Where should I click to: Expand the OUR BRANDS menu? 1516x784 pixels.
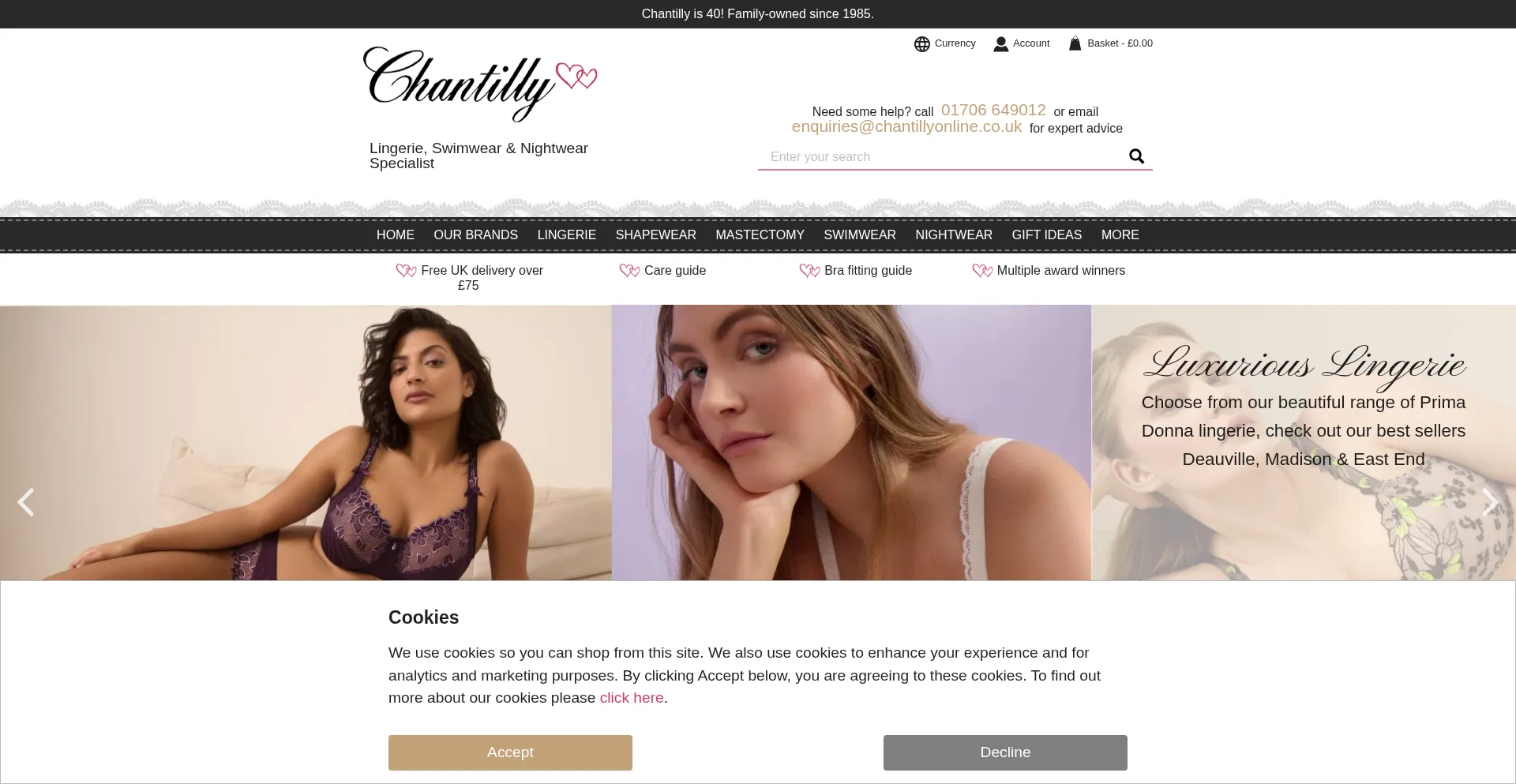pyautogui.click(x=475, y=235)
